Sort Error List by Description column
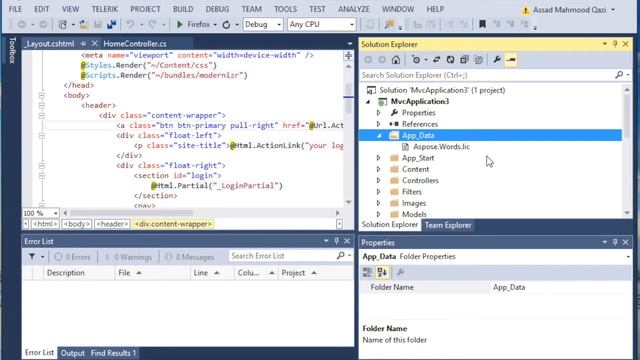This screenshot has height=360, width=640. point(65,273)
